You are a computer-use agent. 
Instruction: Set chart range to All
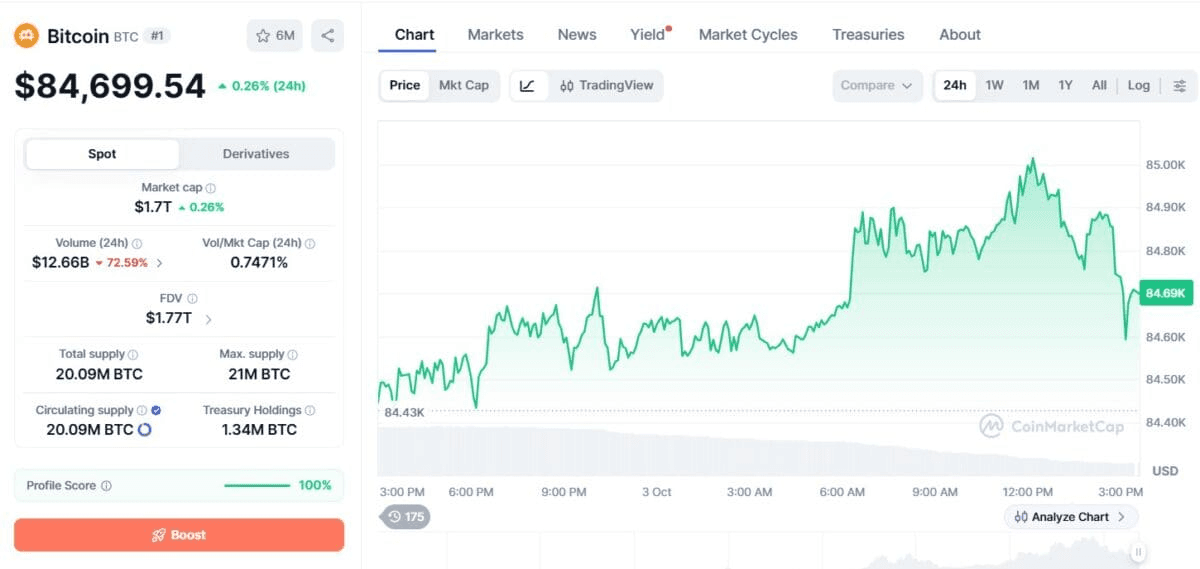[1099, 86]
